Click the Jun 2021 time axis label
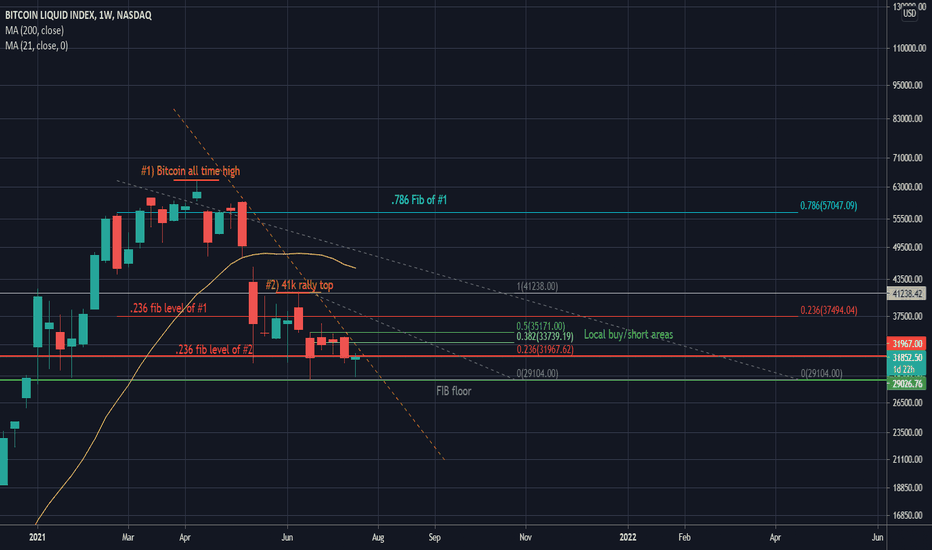932x550 pixels. [287, 537]
